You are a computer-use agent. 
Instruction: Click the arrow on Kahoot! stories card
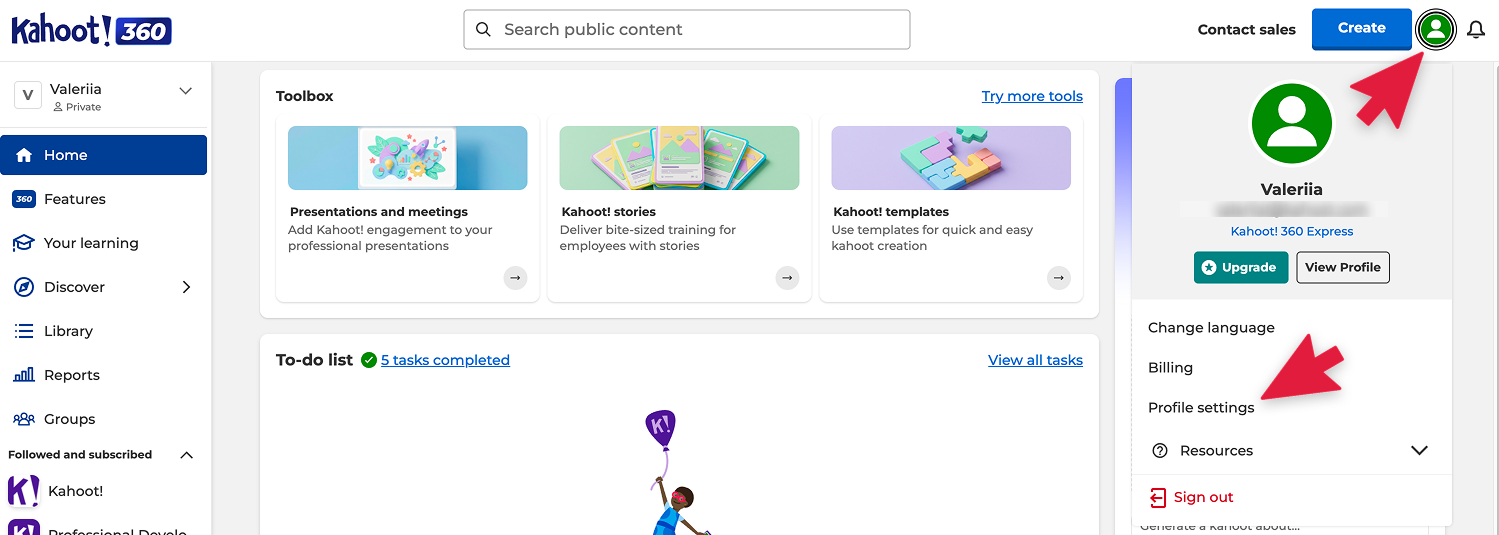[x=787, y=278]
